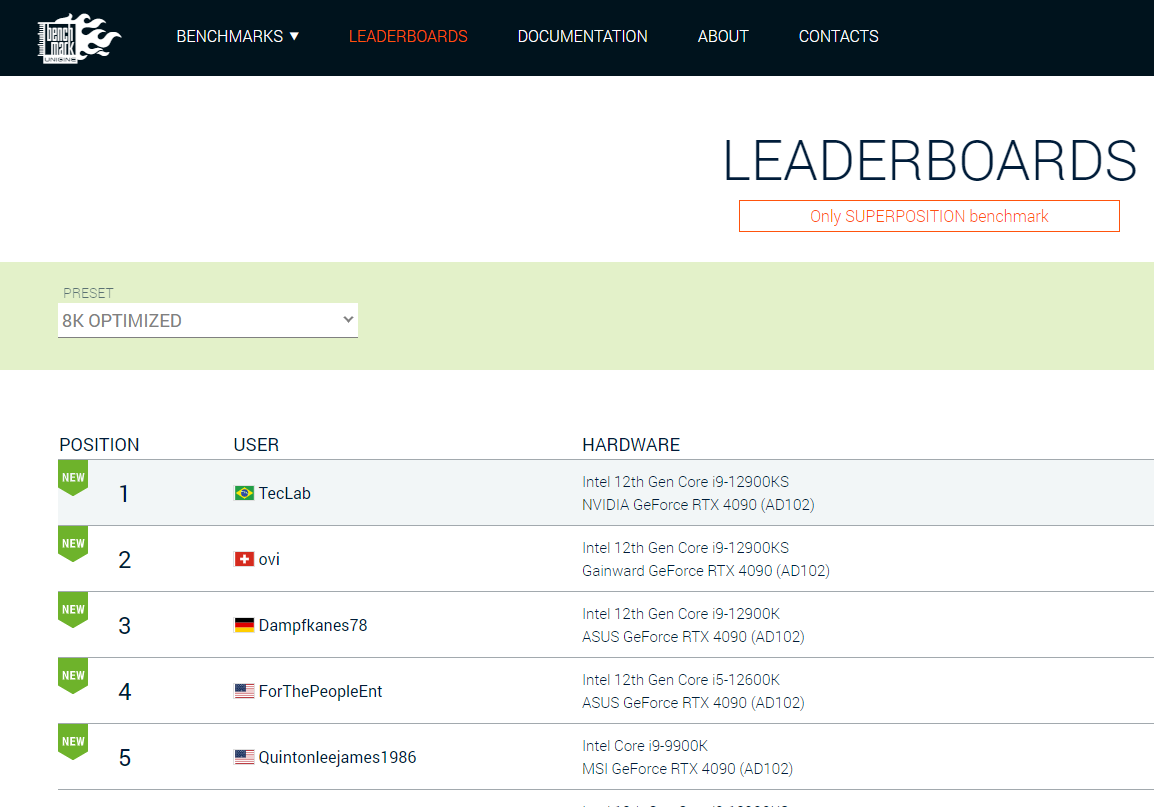Select 'MSI GeForce RTX 4090 (AD102)' text
Screen dimensions: 1154x807
(687, 769)
